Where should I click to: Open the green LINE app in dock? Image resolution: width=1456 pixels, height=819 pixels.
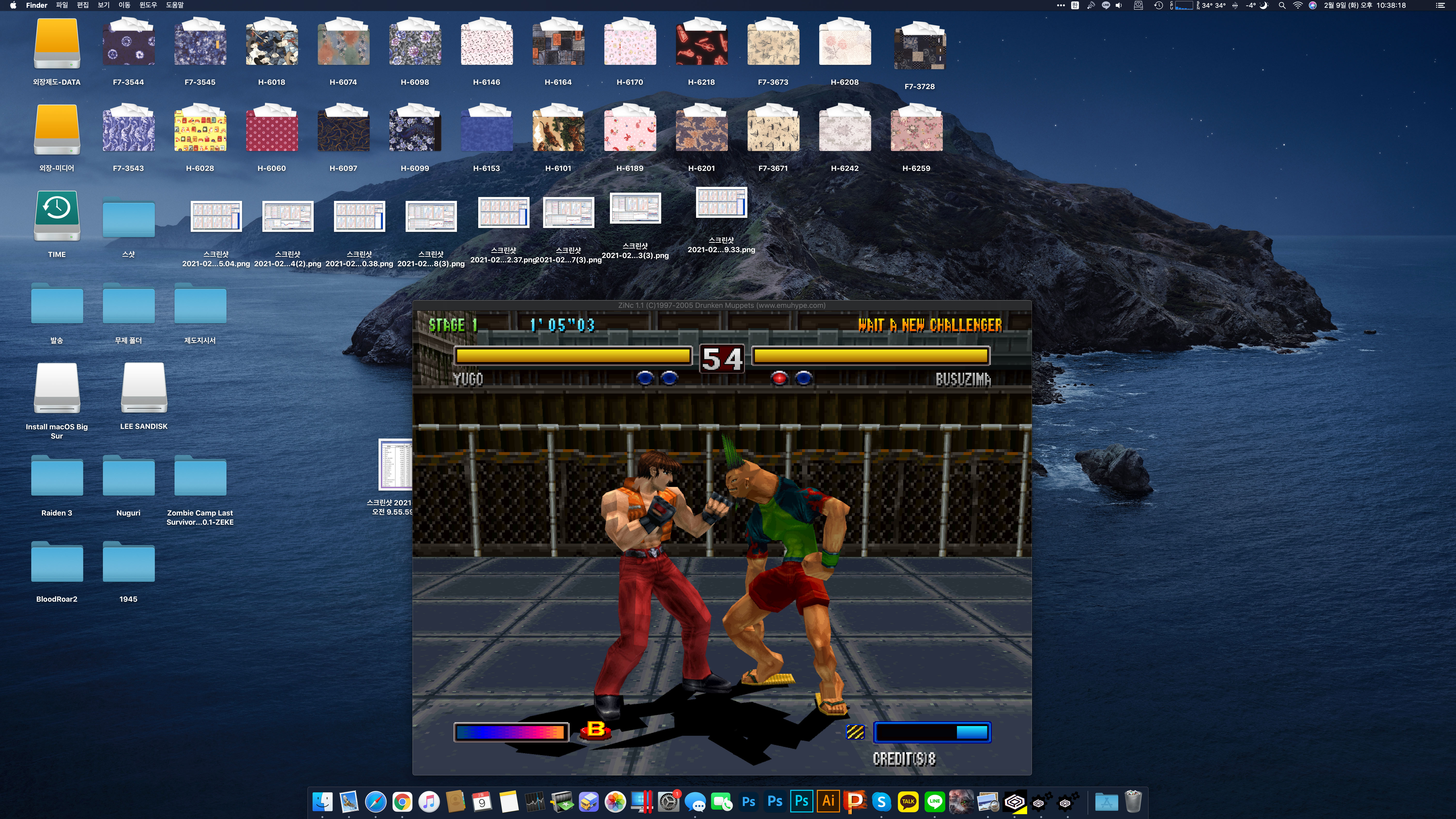(x=935, y=802)
